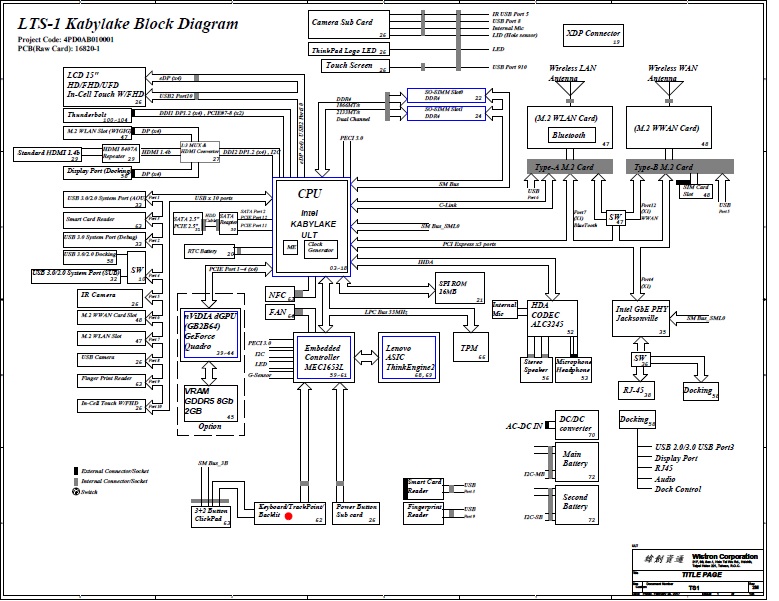Select the Touch Screen block
Viewport: 779px width, 601px height.
(355, 66)
